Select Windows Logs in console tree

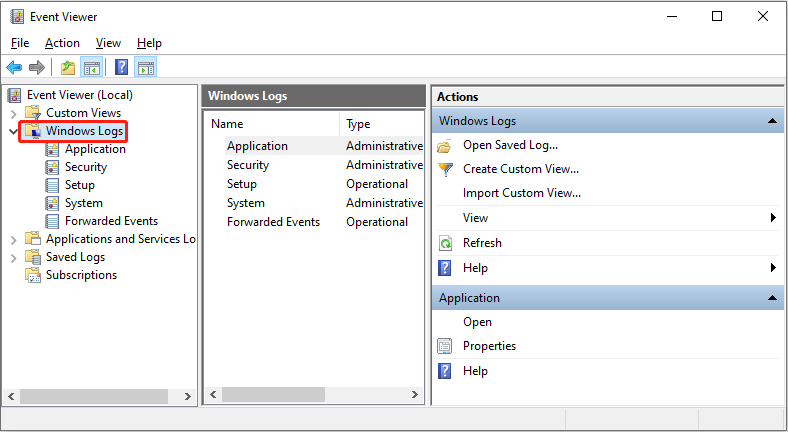pyautogui.click(x=84, y=131)
